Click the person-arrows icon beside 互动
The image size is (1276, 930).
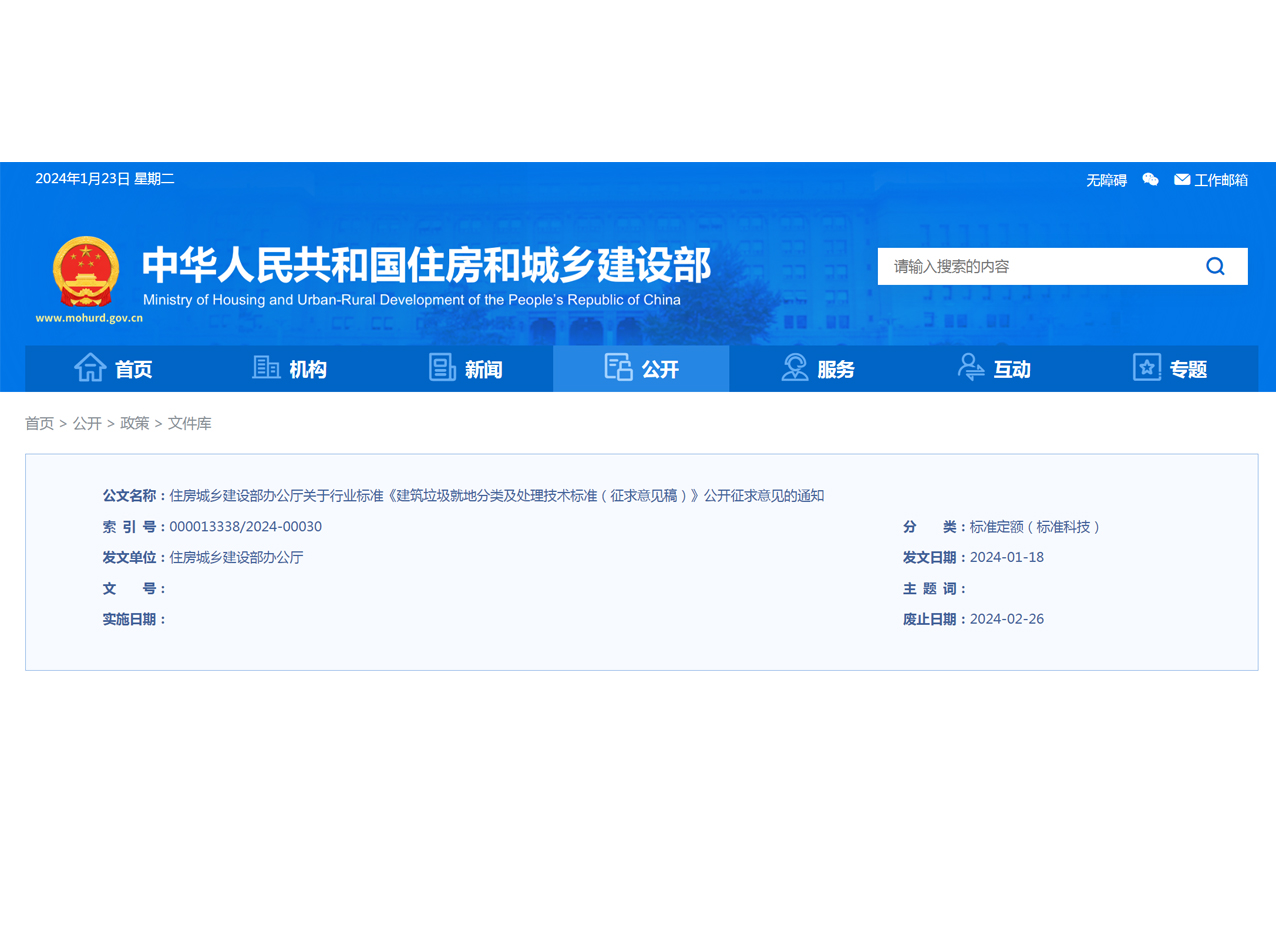(x=971, y=368)
